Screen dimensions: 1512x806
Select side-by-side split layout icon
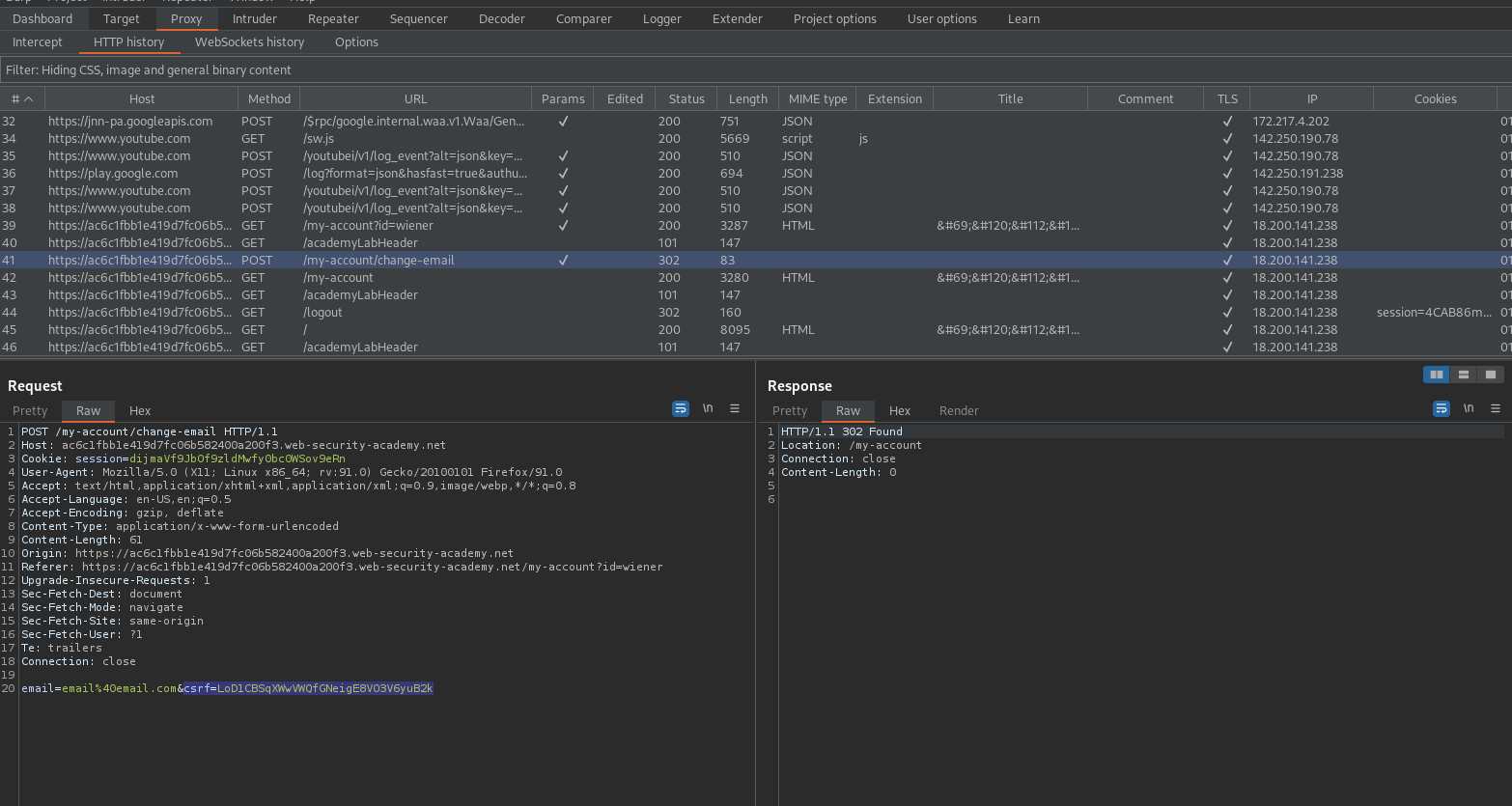click(x=1437, y=375)
